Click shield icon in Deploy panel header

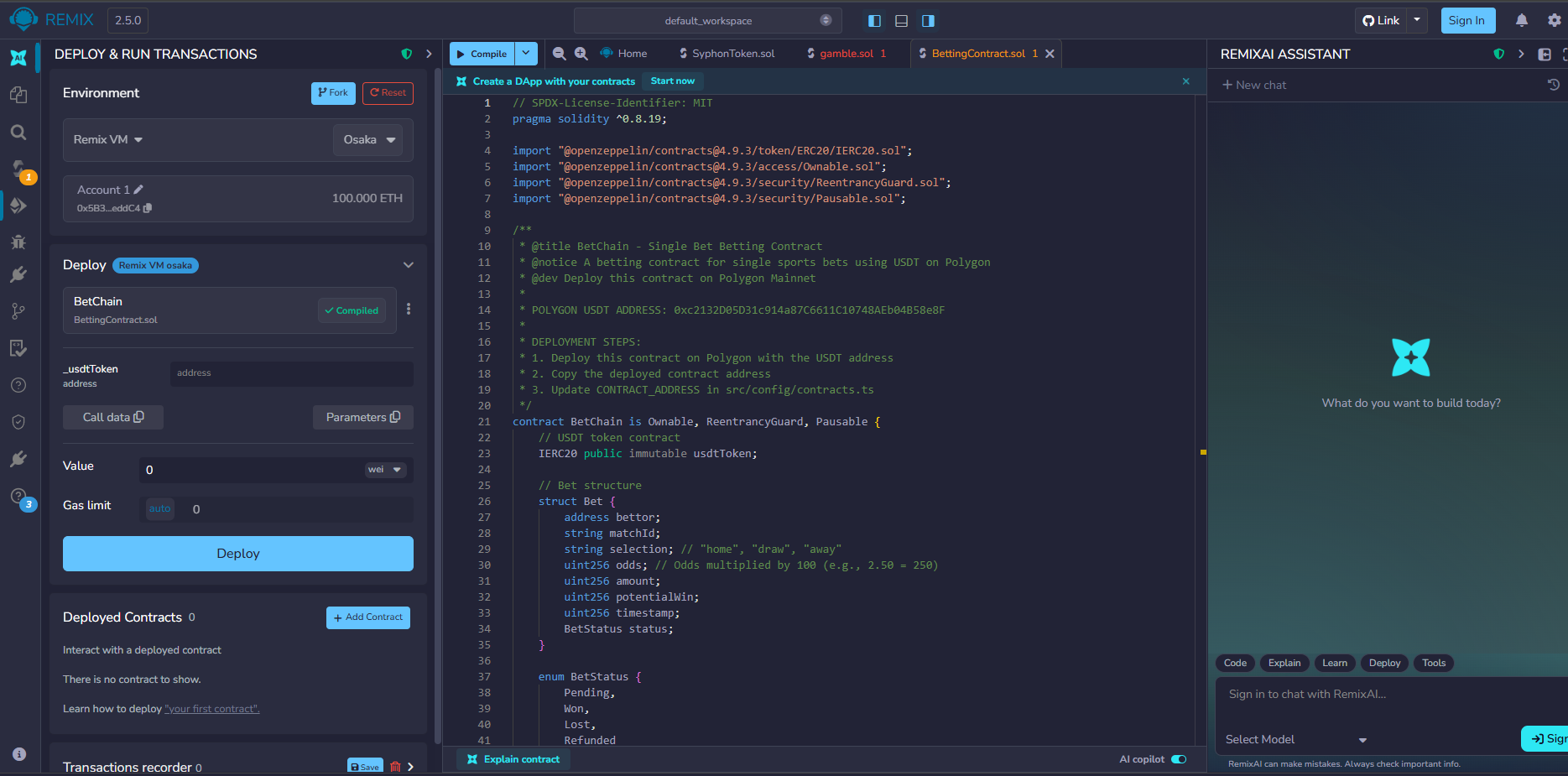tap(407, 54)
